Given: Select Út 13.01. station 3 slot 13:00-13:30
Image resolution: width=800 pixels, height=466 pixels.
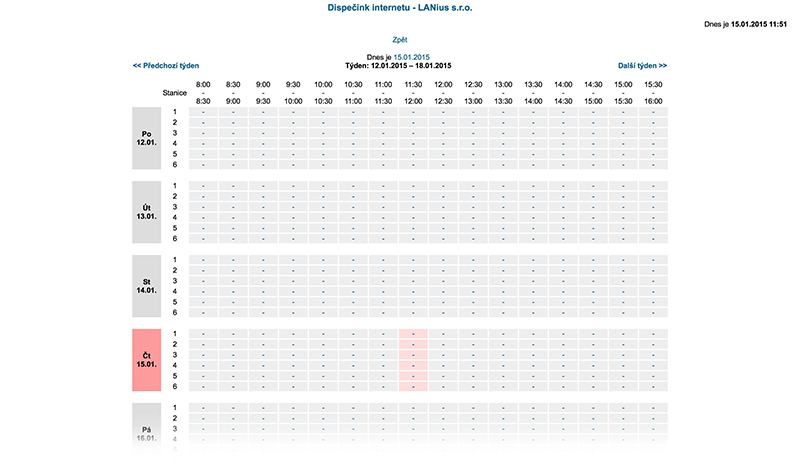Looking at the screenshot, I should (503, 207).
